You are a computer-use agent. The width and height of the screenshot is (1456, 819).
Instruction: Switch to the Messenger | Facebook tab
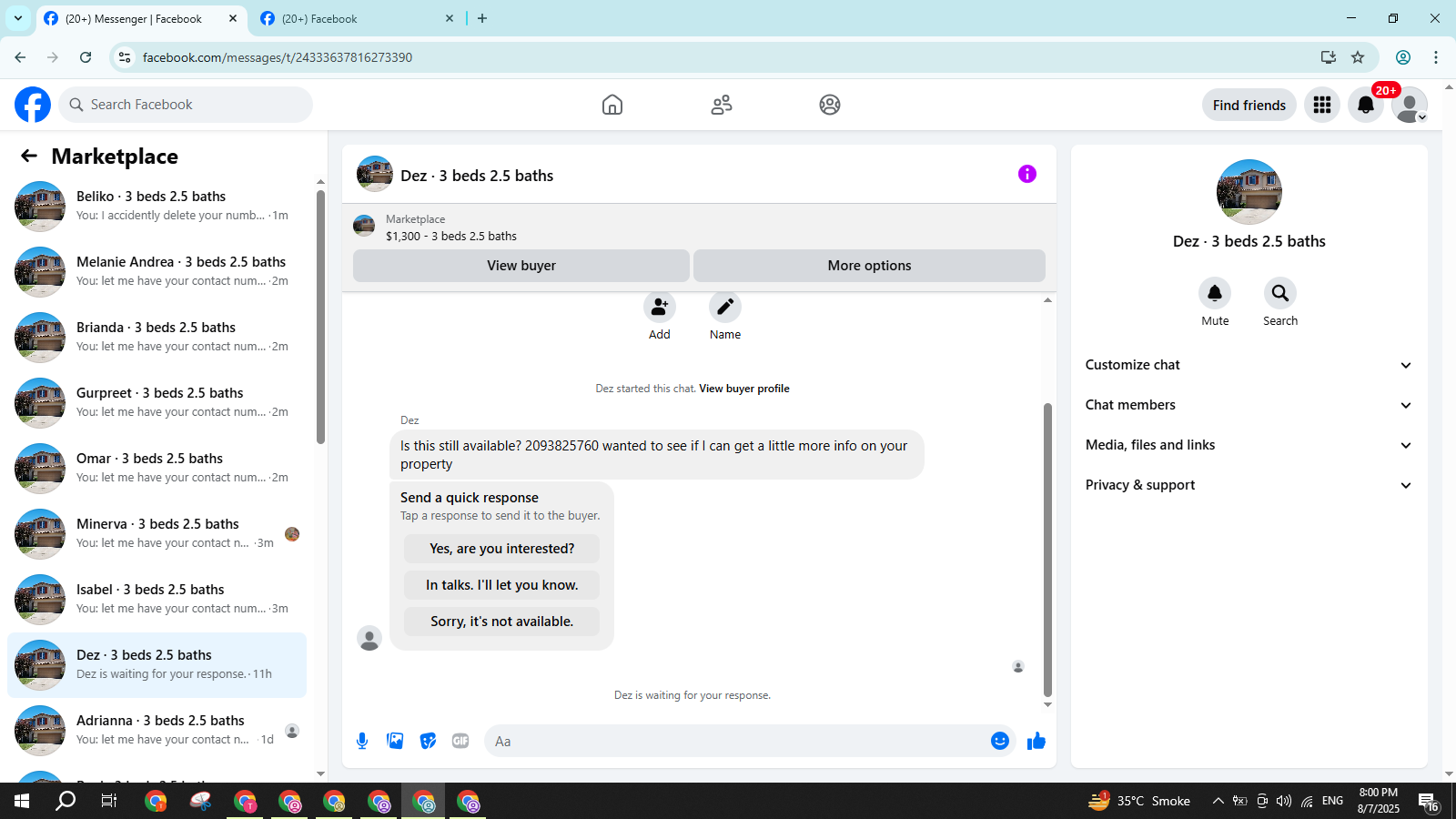click(x=141, y=18)
